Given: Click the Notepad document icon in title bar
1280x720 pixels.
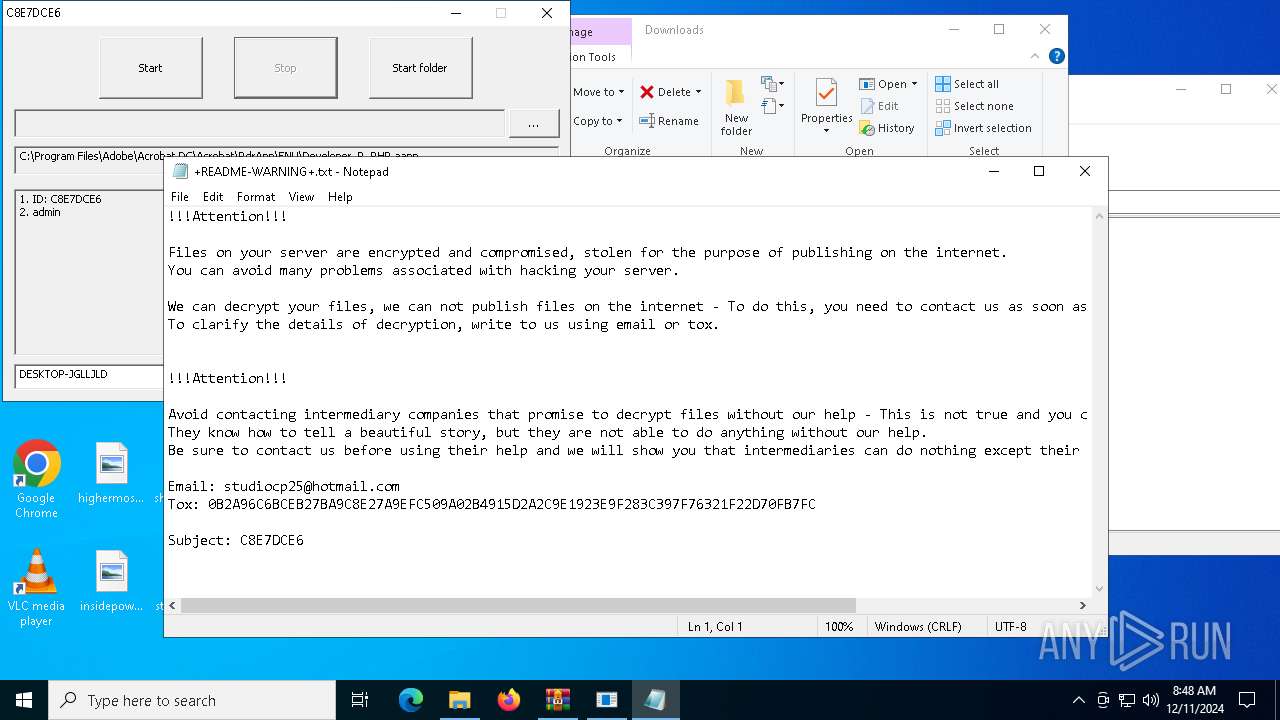Looking at the screenshot, I should click(x=180, y=171).
